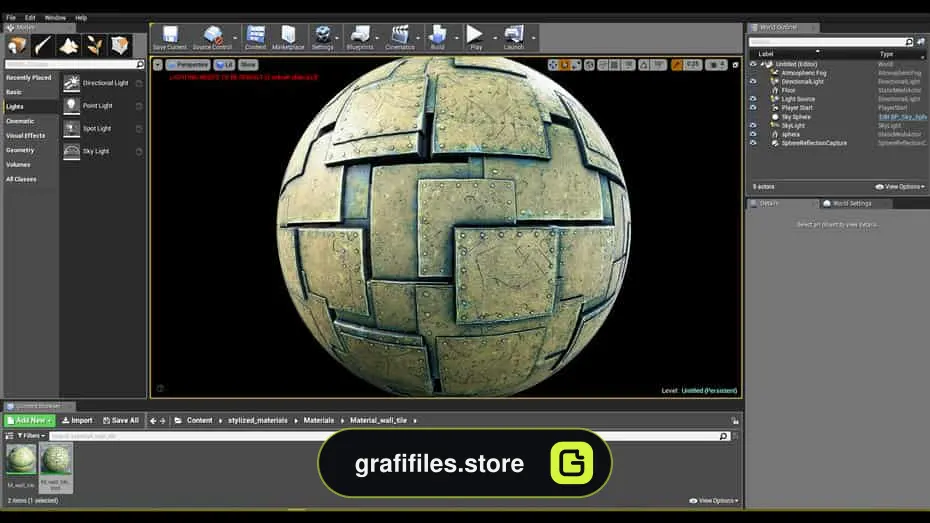Screen dimensions: 930x523
Task: Select the scale gizmo tool in viewport
Action: click(576, 65)
